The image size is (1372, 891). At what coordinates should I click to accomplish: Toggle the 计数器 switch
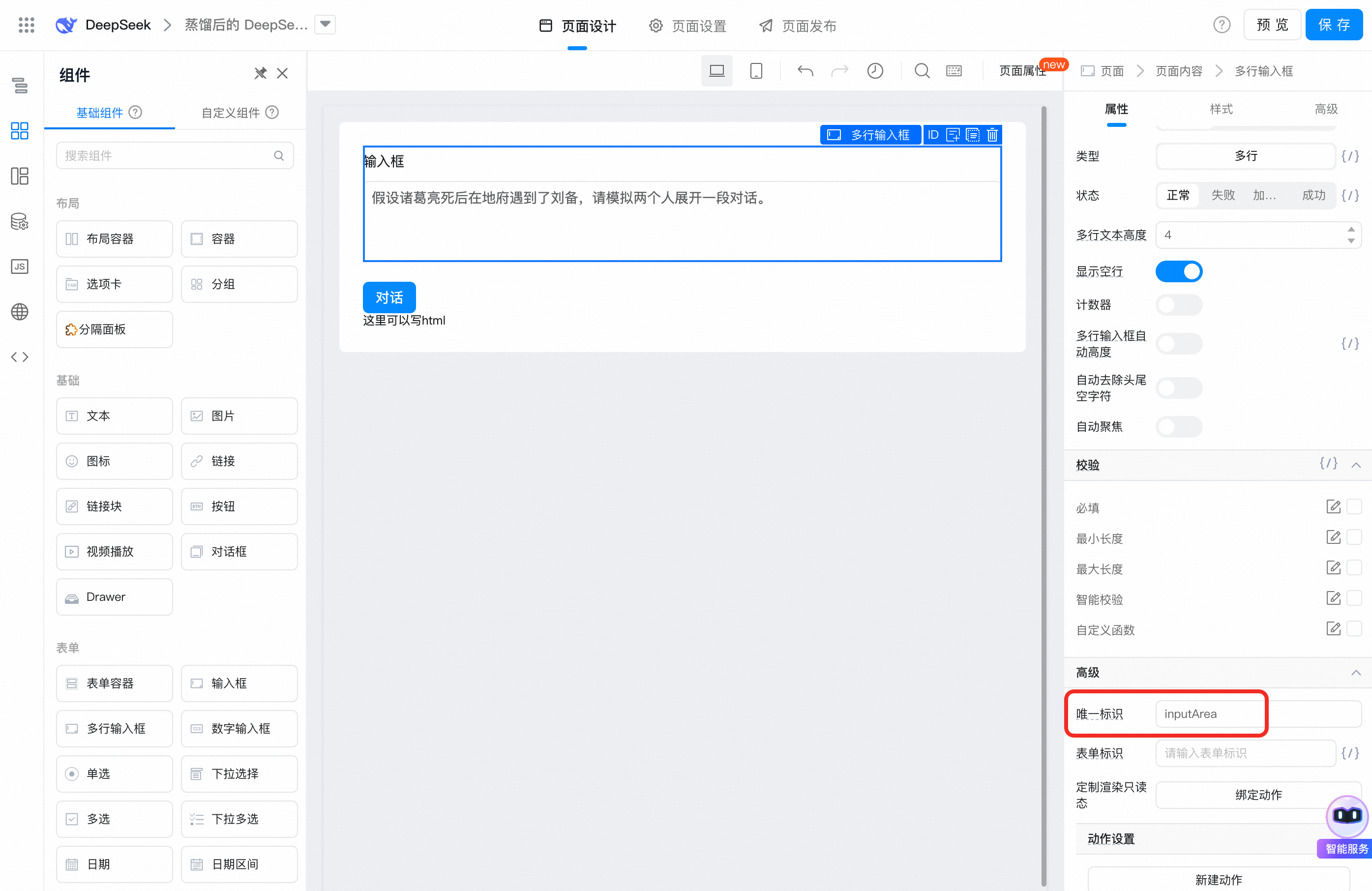coord(1179,304)
